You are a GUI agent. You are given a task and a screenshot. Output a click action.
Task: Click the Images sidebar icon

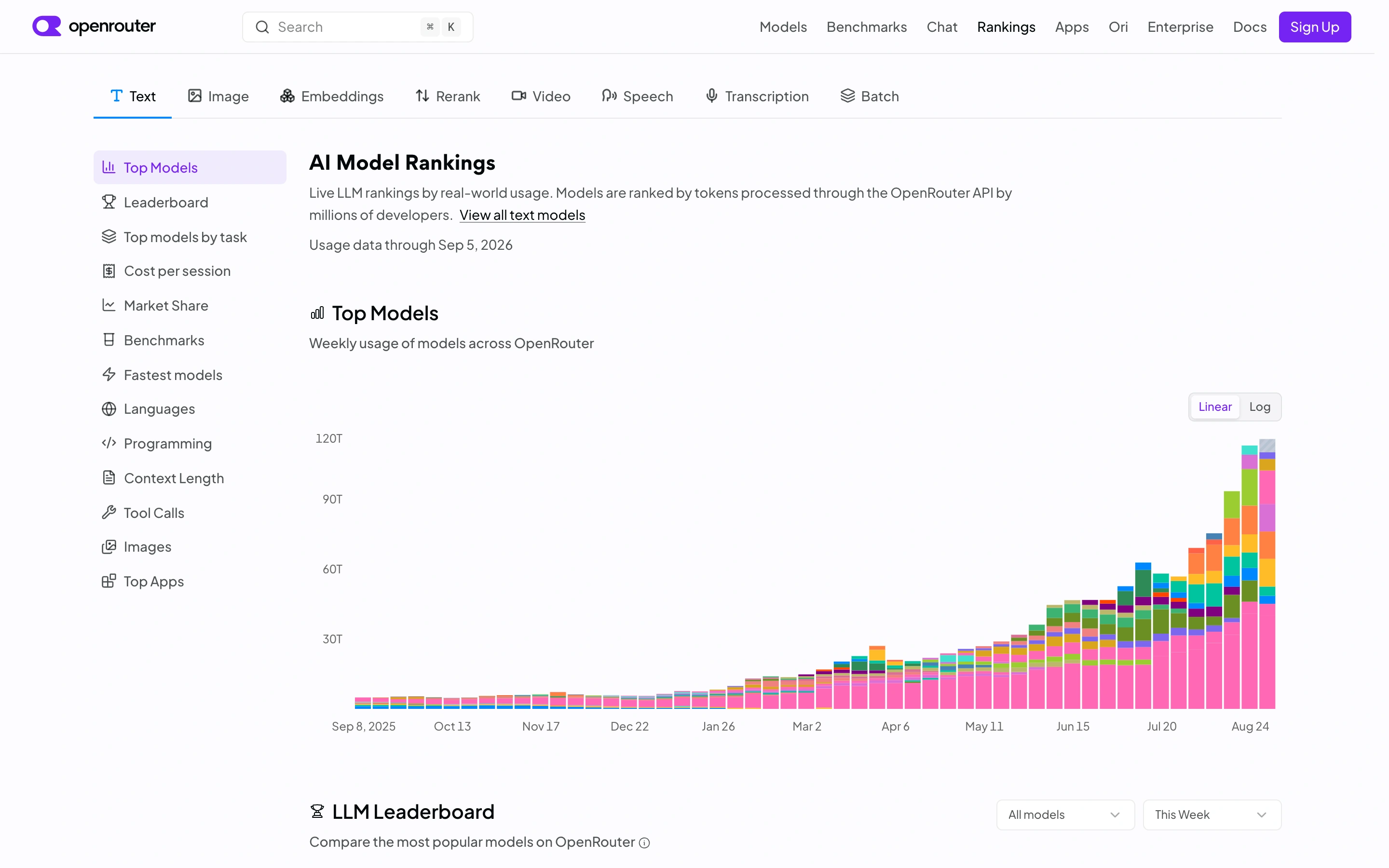point(109,546)
